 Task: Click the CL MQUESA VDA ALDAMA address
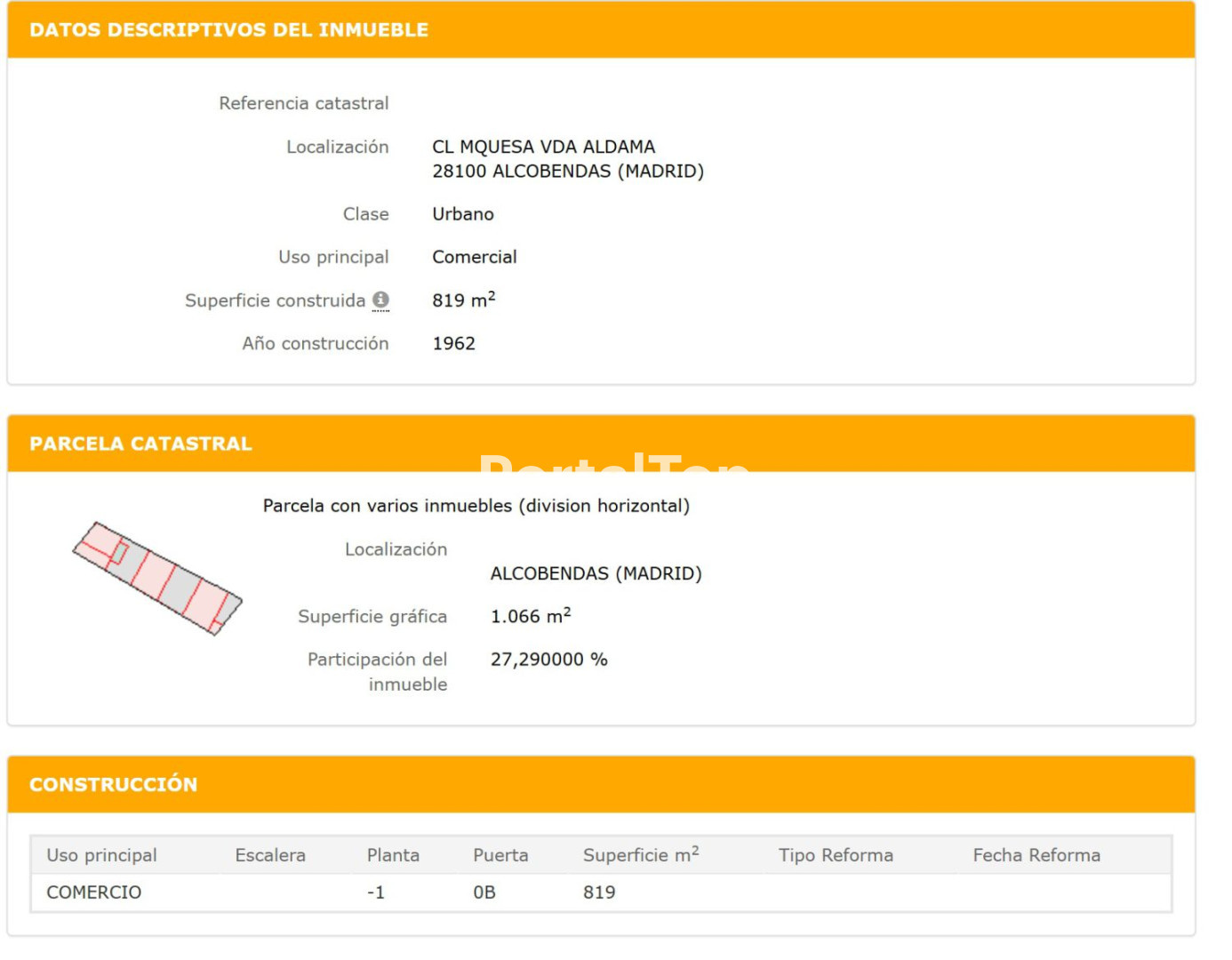pos(543,147)
